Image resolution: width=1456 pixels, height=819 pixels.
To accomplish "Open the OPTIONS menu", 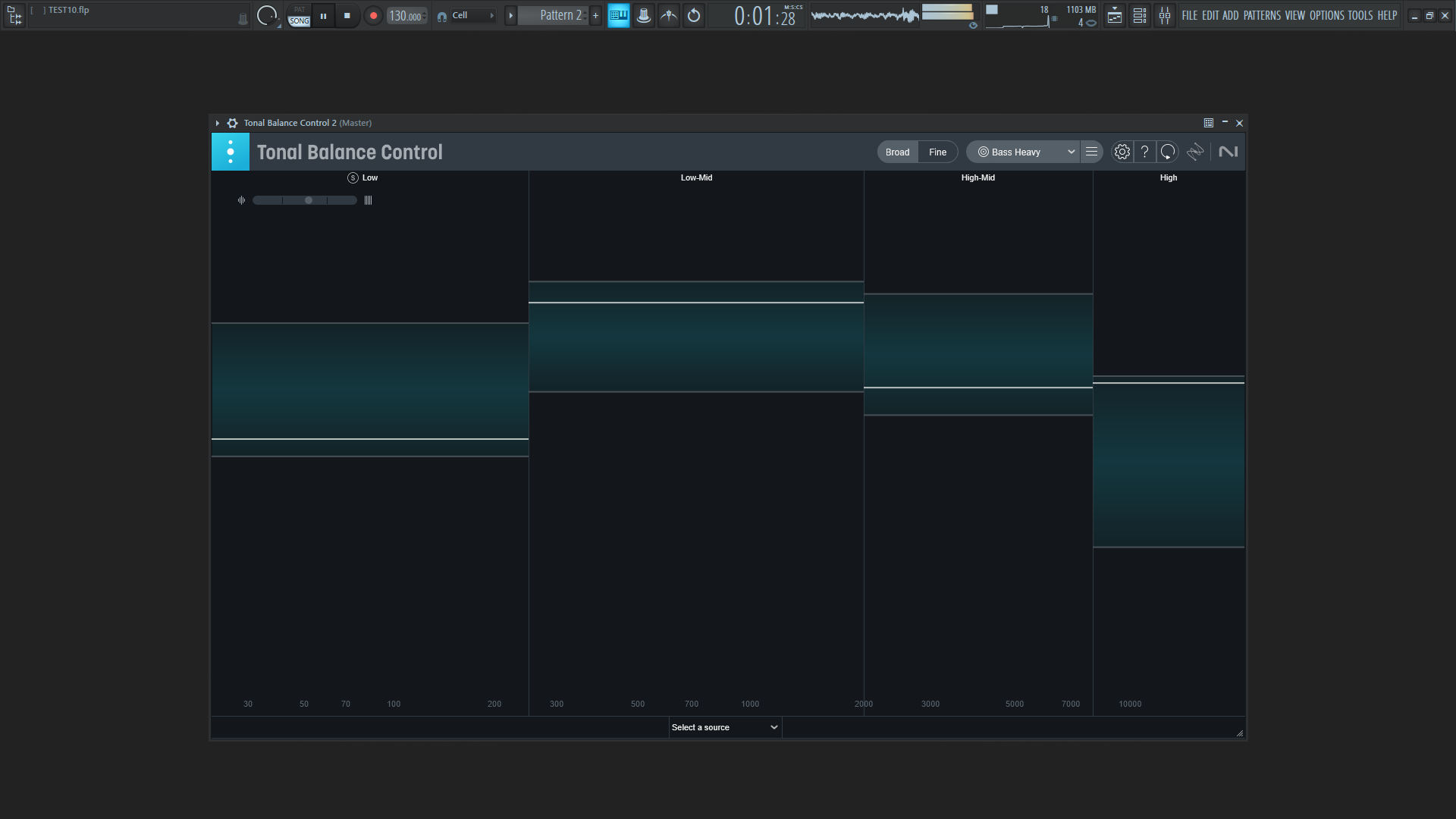I will click(1326, 15).
